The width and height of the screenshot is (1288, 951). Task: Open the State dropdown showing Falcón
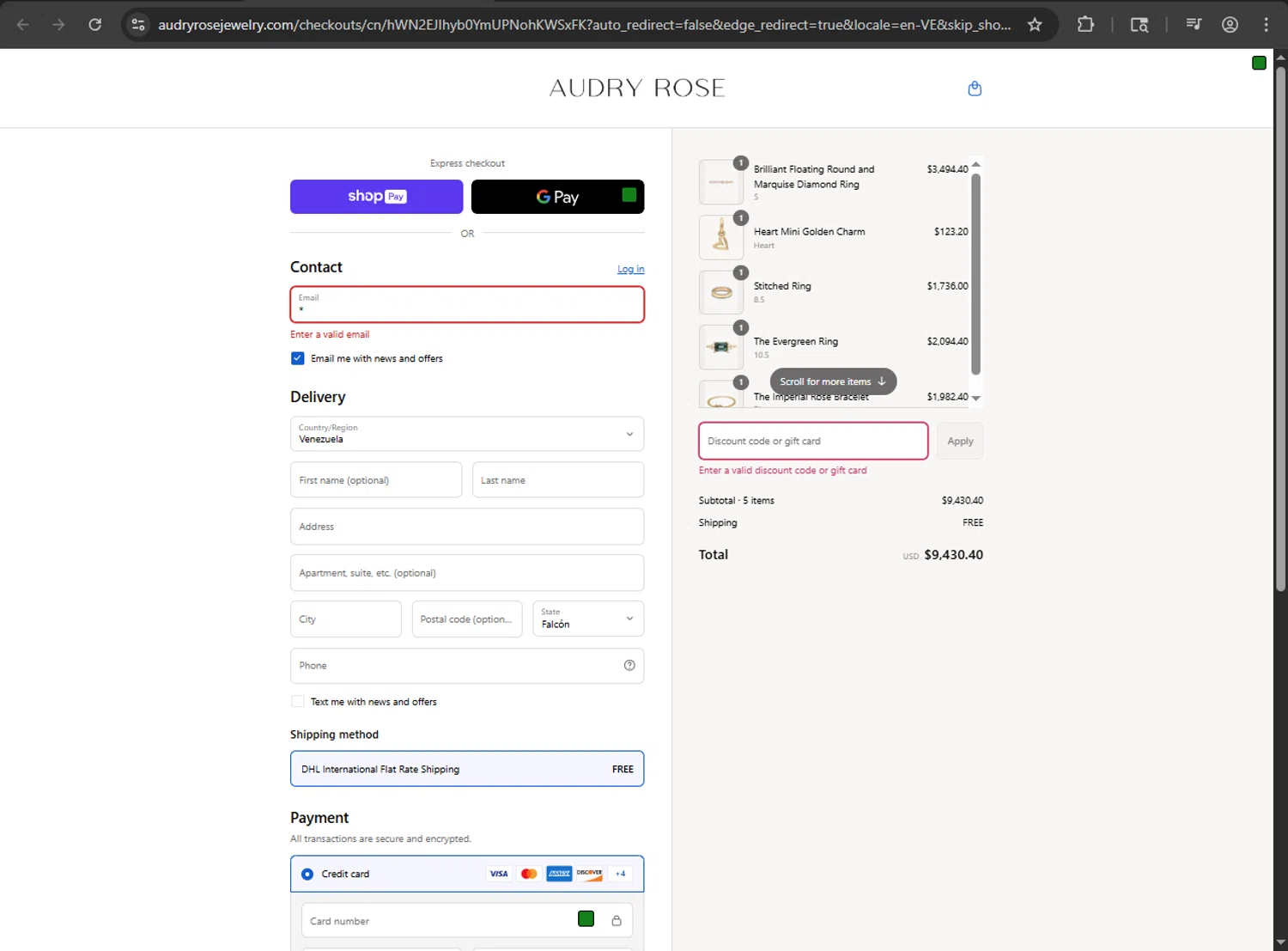[x=588, y=619]
